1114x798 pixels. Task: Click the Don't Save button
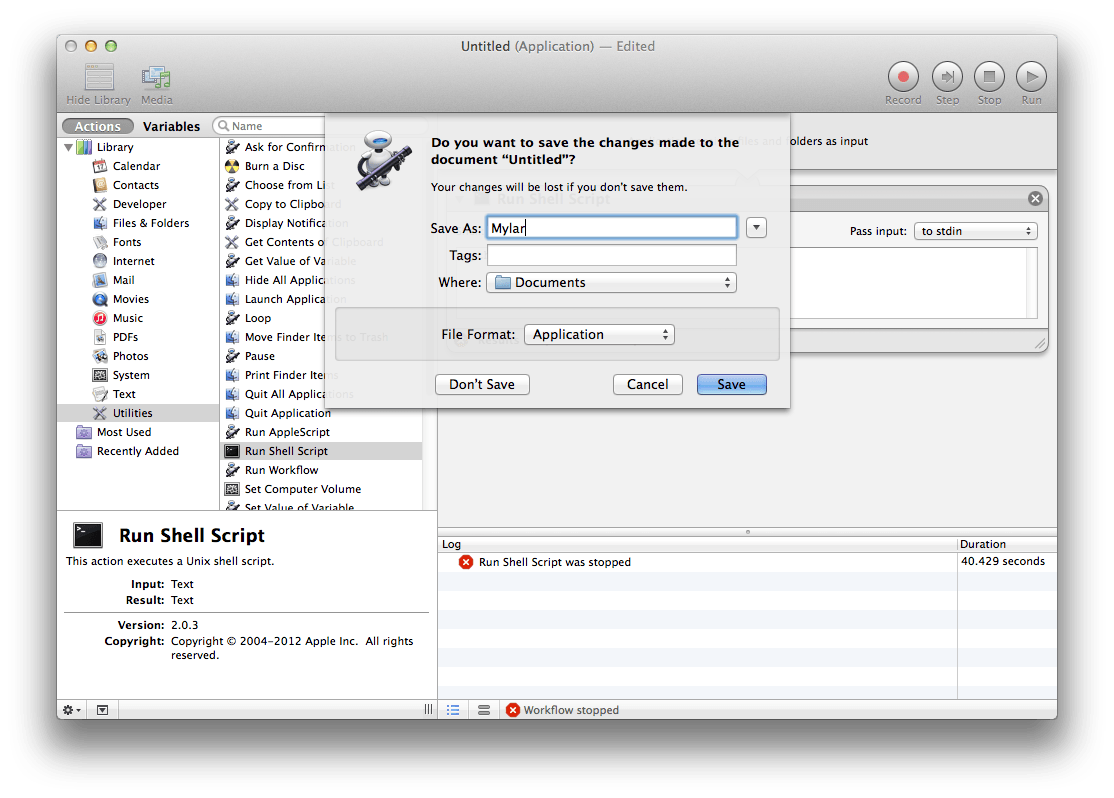pyautogui.click(x=482, y=384)
